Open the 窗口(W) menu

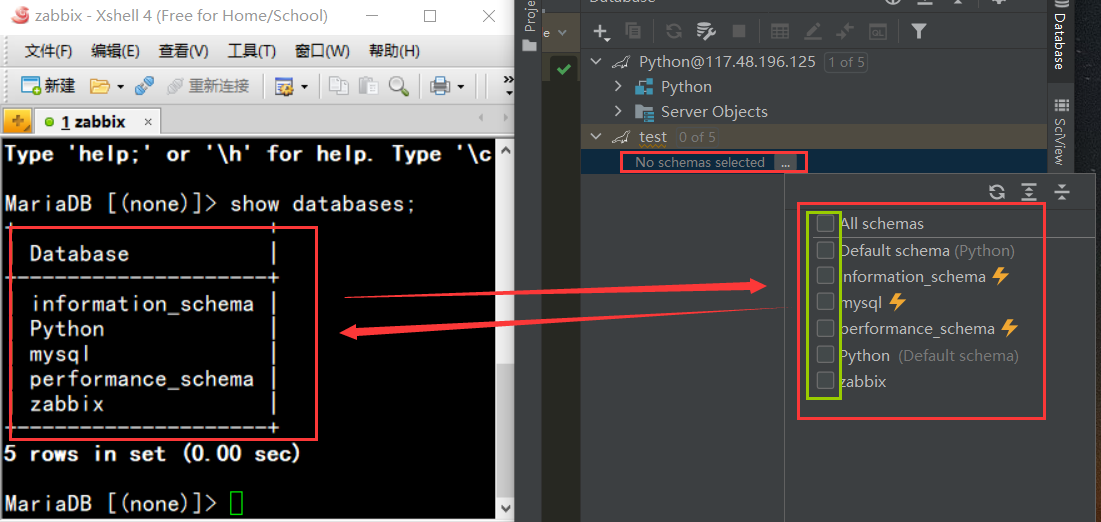coord(322,51)
